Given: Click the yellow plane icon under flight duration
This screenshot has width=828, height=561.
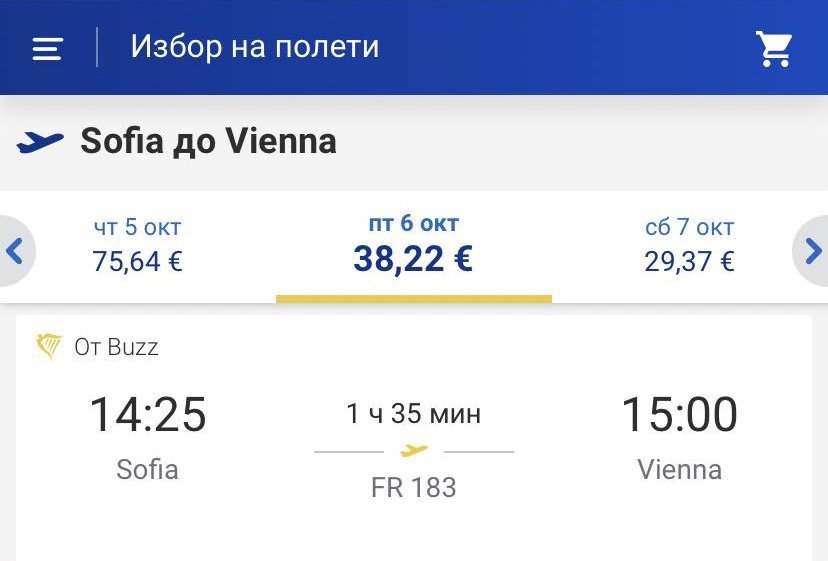Looking at the screenshot, I should [413, 451].
